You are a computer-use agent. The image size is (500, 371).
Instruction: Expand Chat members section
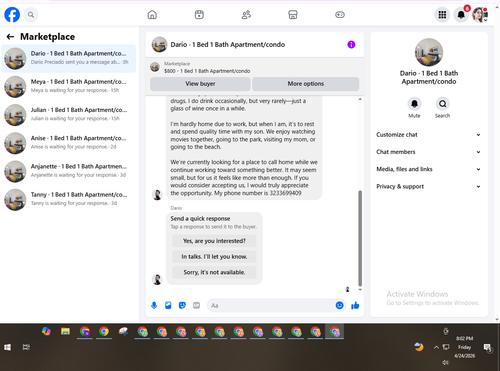428,152
